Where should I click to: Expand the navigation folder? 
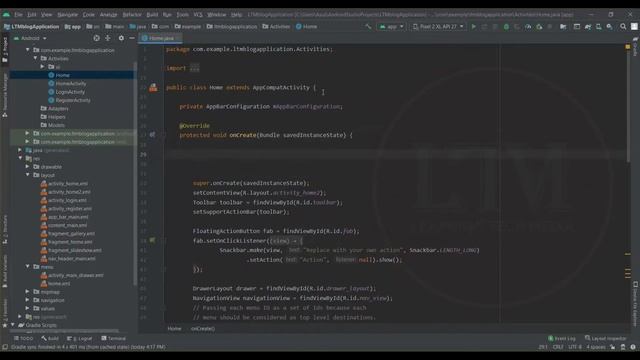[x=28, y=300]
